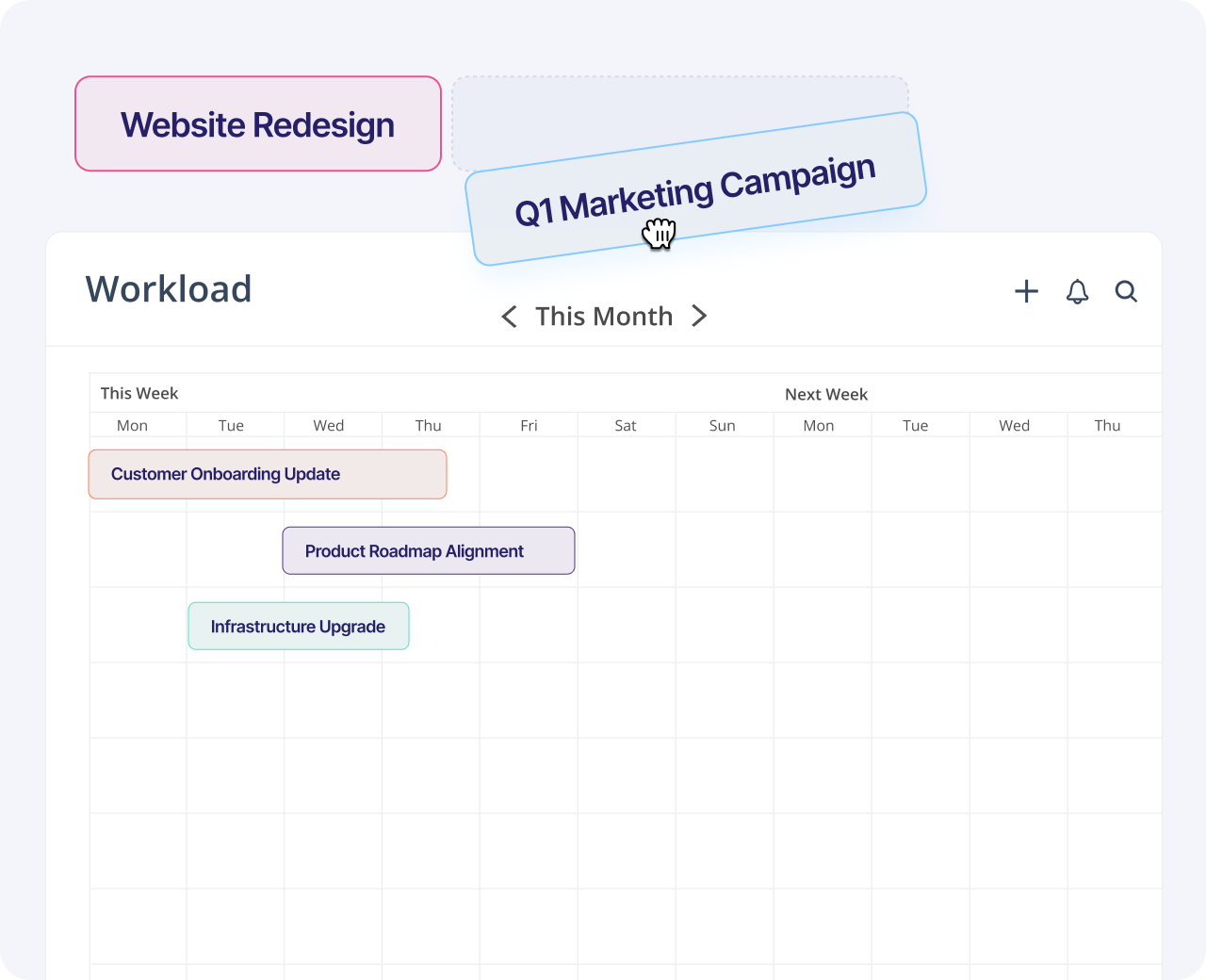Click the Sun column header
1206x980 pixels.
click(x=723, y=425)
